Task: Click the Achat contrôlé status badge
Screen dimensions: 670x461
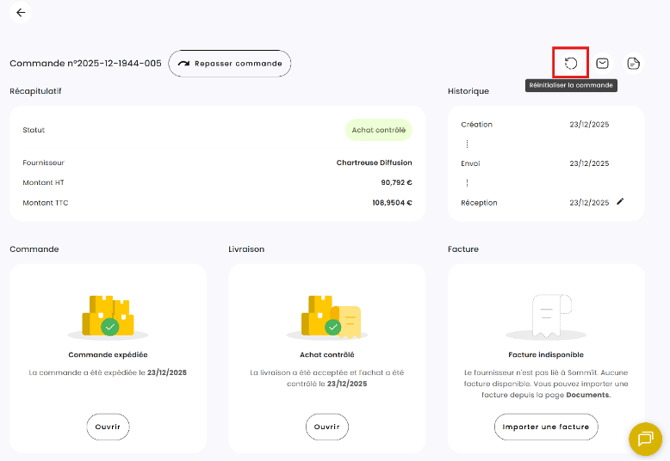Action: [x=379, y=130]
